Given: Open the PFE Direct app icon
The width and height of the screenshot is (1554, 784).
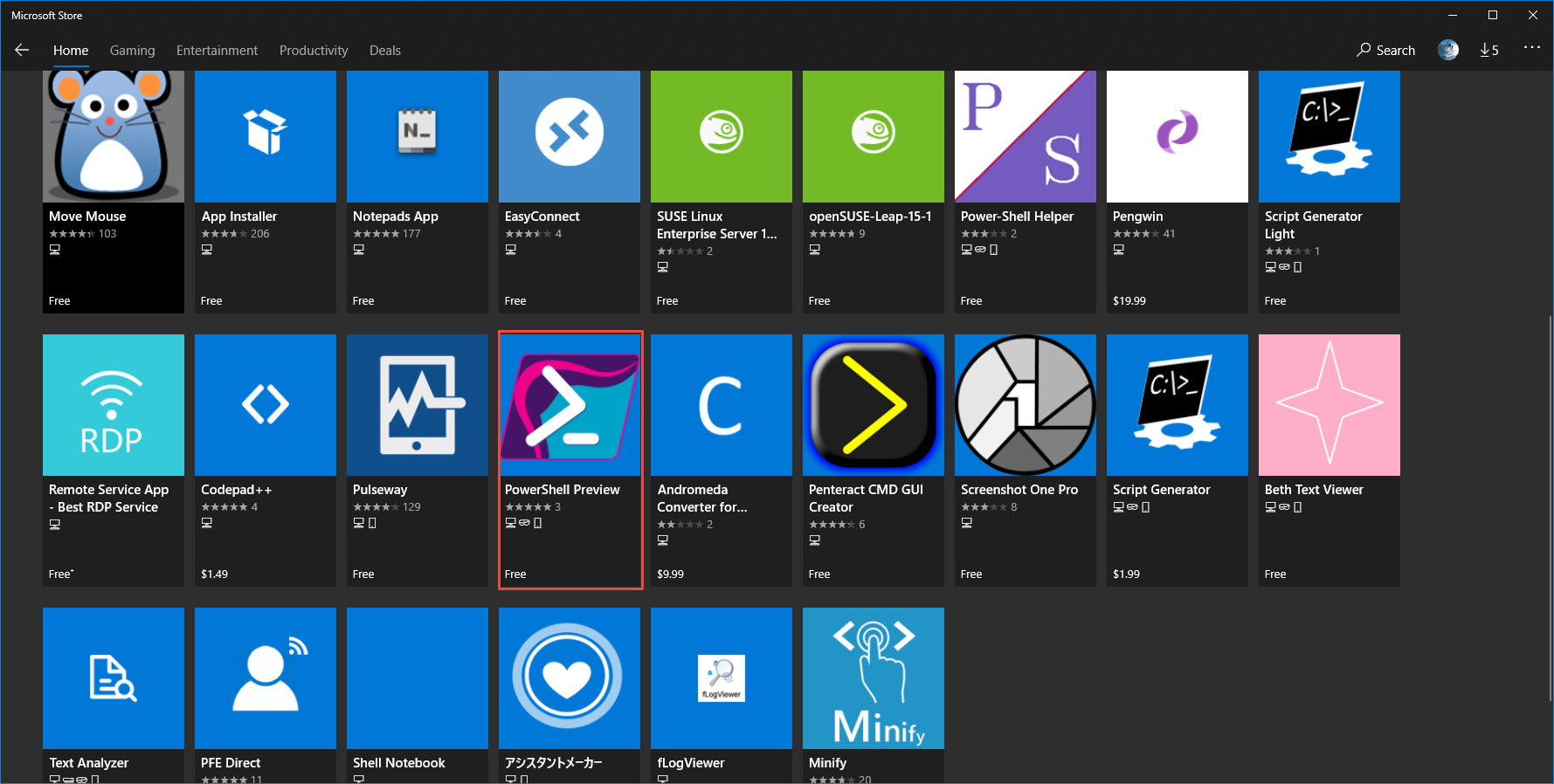Looking at the screenshot, I should [x=266, y=678].
